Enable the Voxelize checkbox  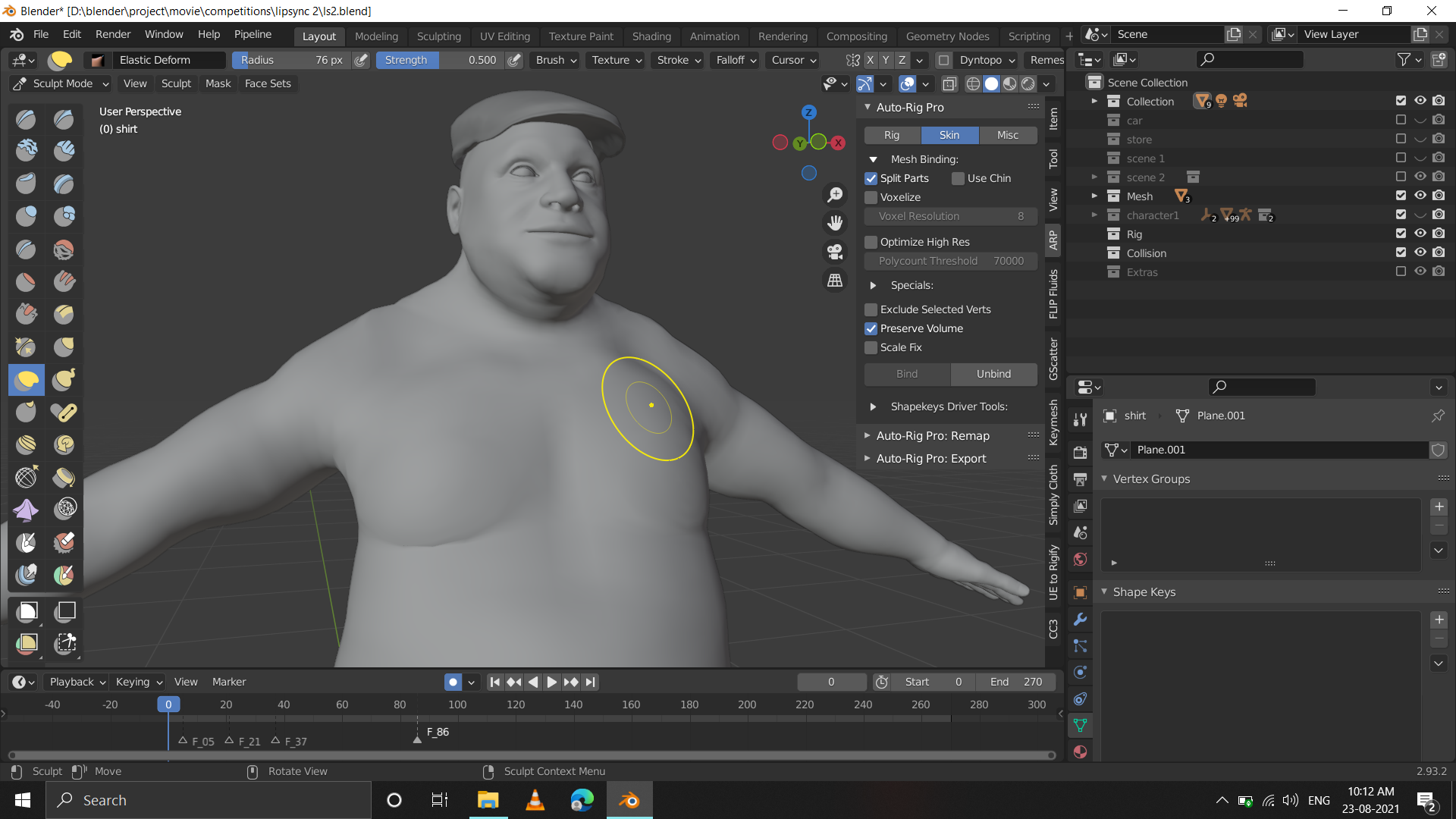871,197
